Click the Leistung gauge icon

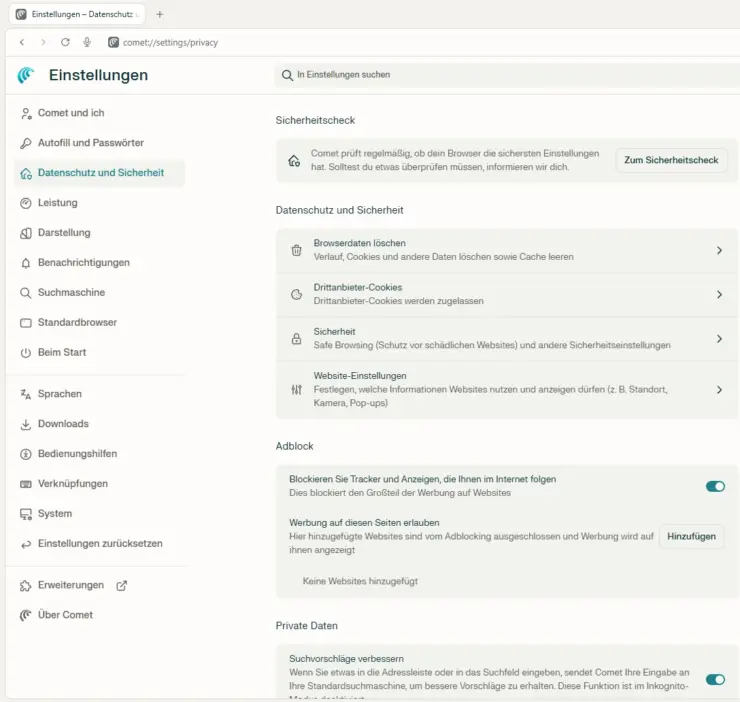coord(26,203)
